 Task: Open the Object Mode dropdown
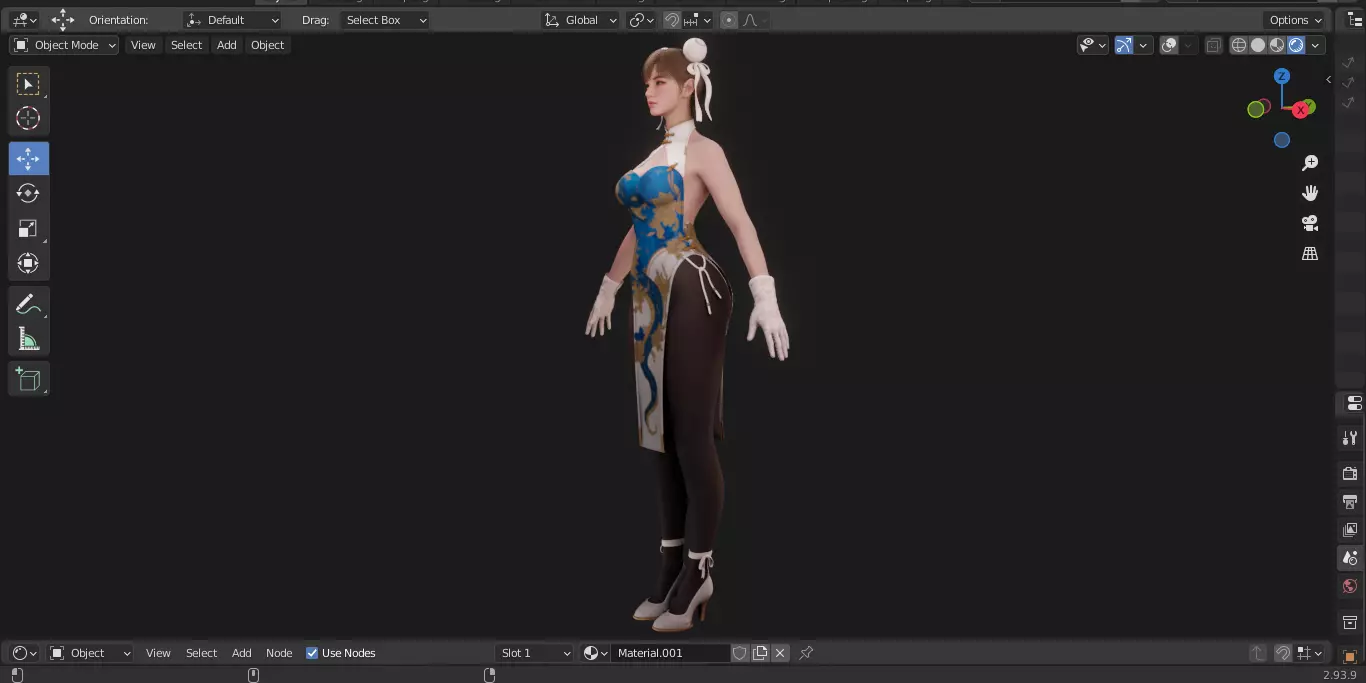pyautogui.click(x=64, y=45)
